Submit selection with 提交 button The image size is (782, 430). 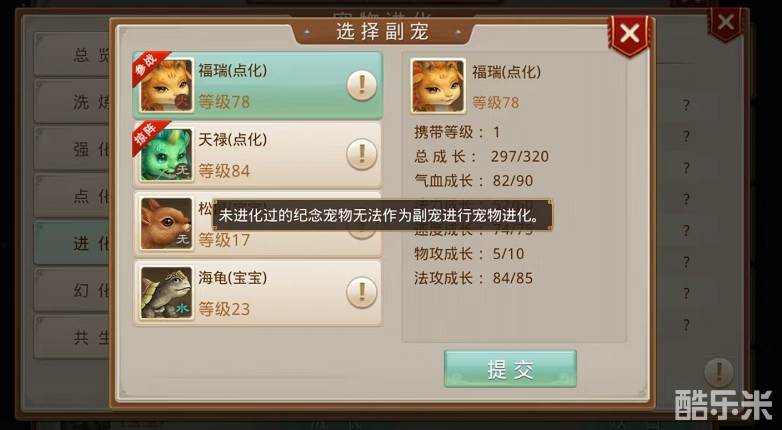510,369
